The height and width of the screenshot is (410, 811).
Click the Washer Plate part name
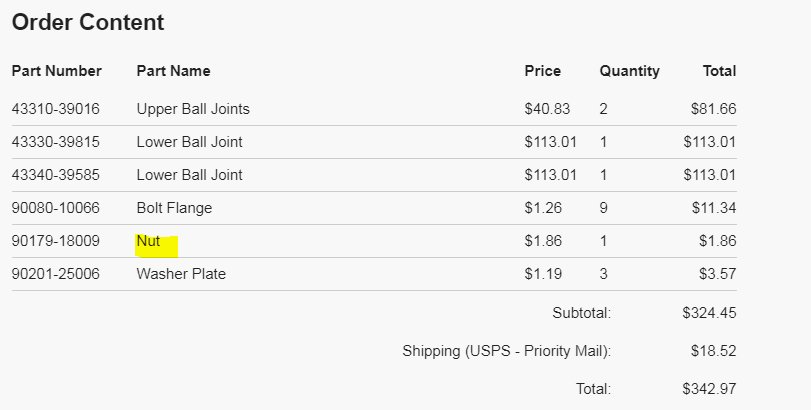point(181,274)
